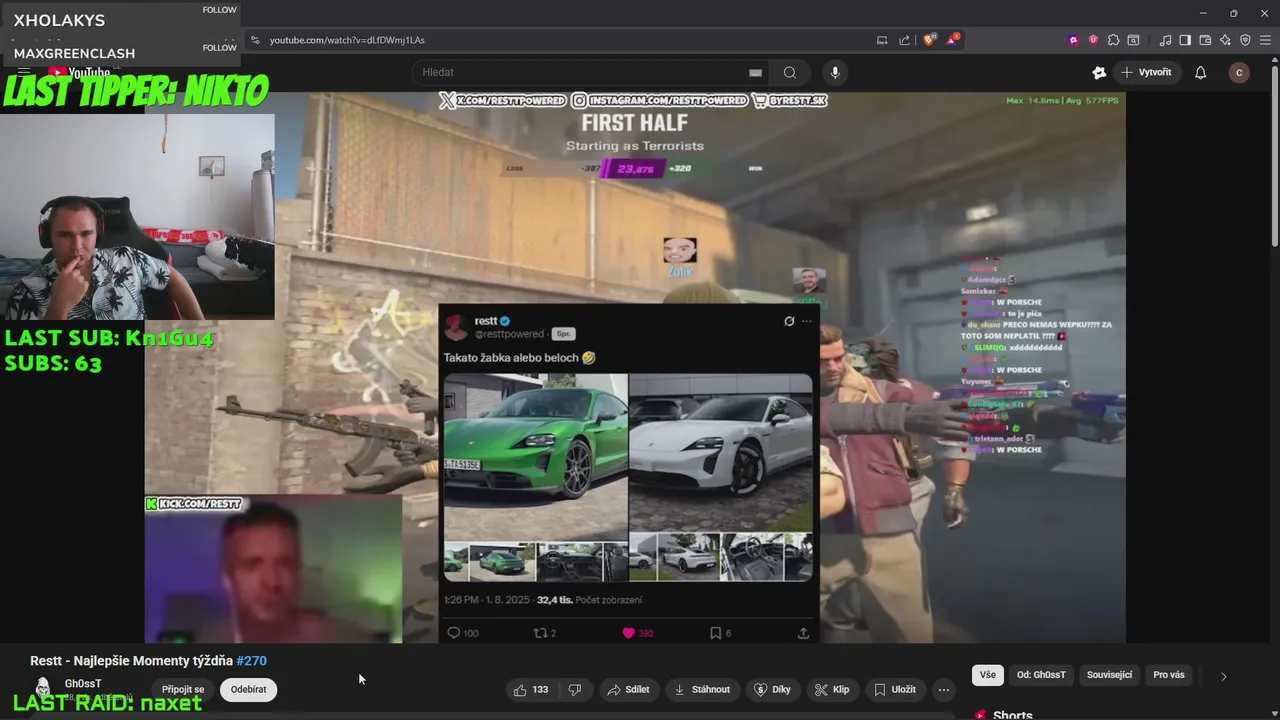Click the Připojit se join button

(183, 689)
